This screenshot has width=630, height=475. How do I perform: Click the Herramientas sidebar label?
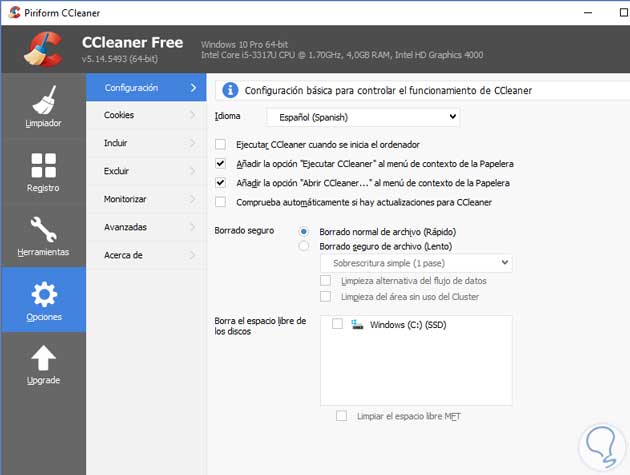coord(43,252)
